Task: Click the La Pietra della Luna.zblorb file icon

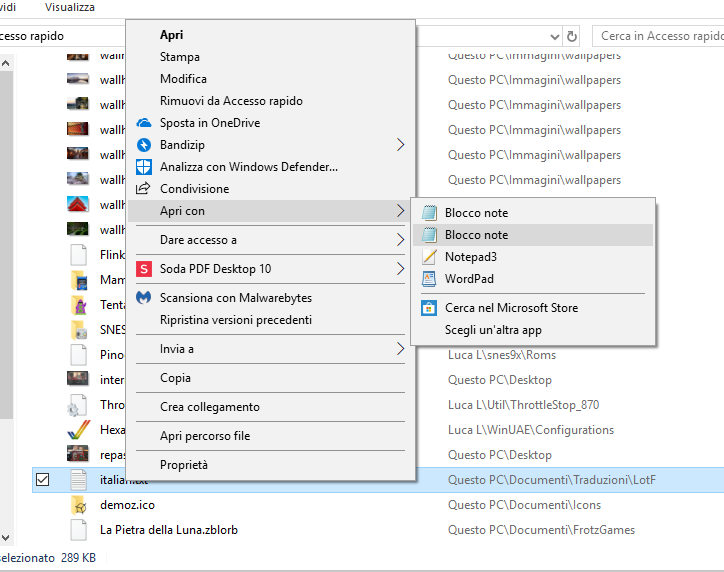Action: (78, 530)
